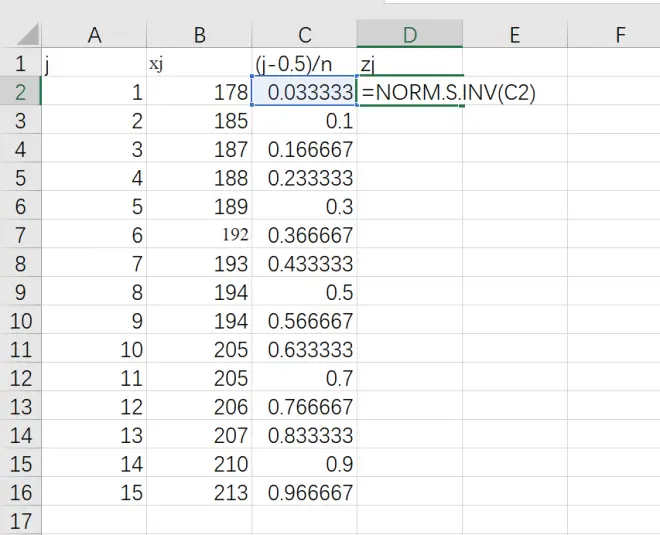Viewport: 660px width, 535px height.
Task: Select cell containing 178
Action: tap(200, 91)
